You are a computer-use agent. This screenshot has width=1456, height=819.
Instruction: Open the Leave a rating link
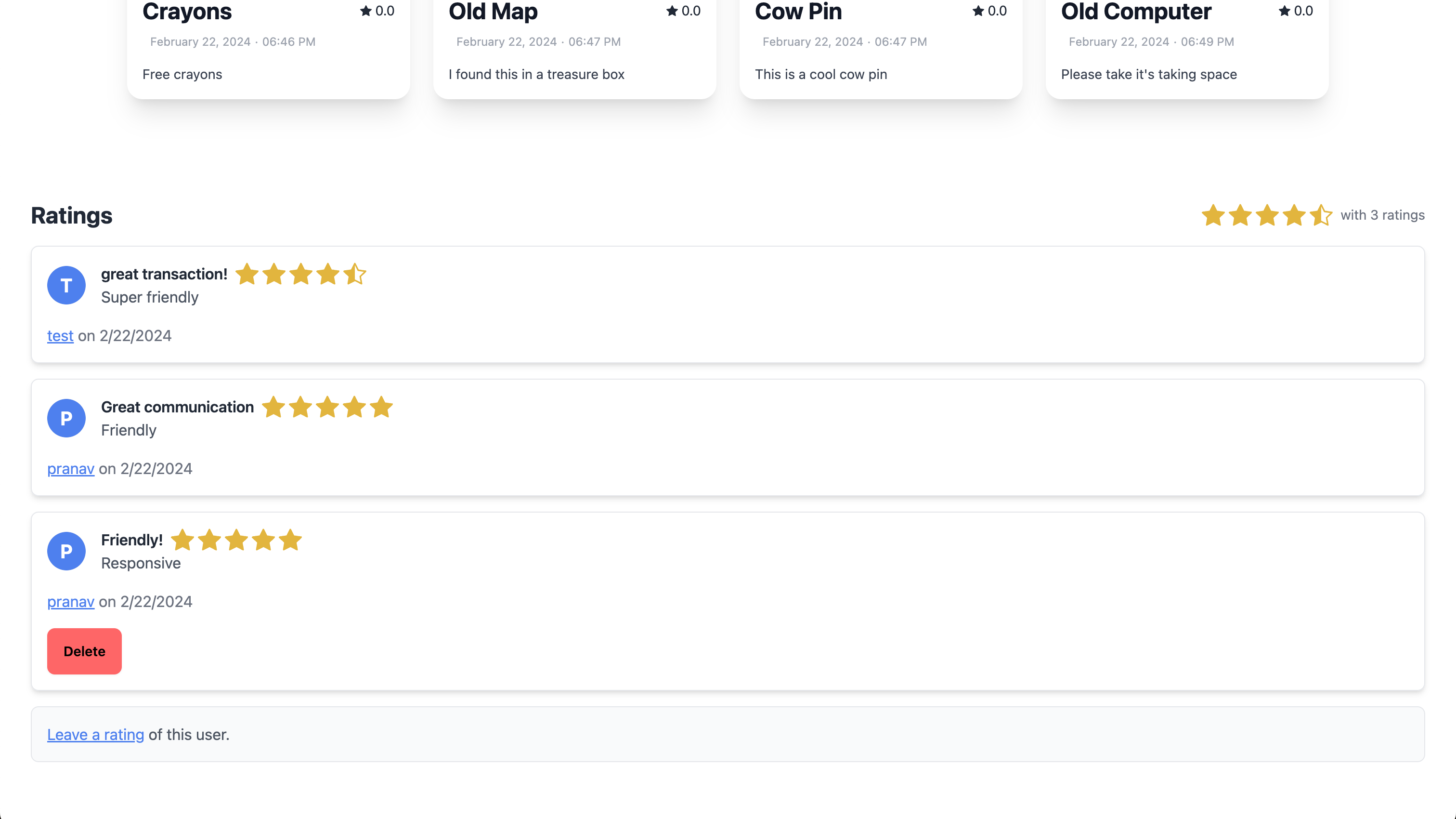pyautogui.click(x=95, y=734)
